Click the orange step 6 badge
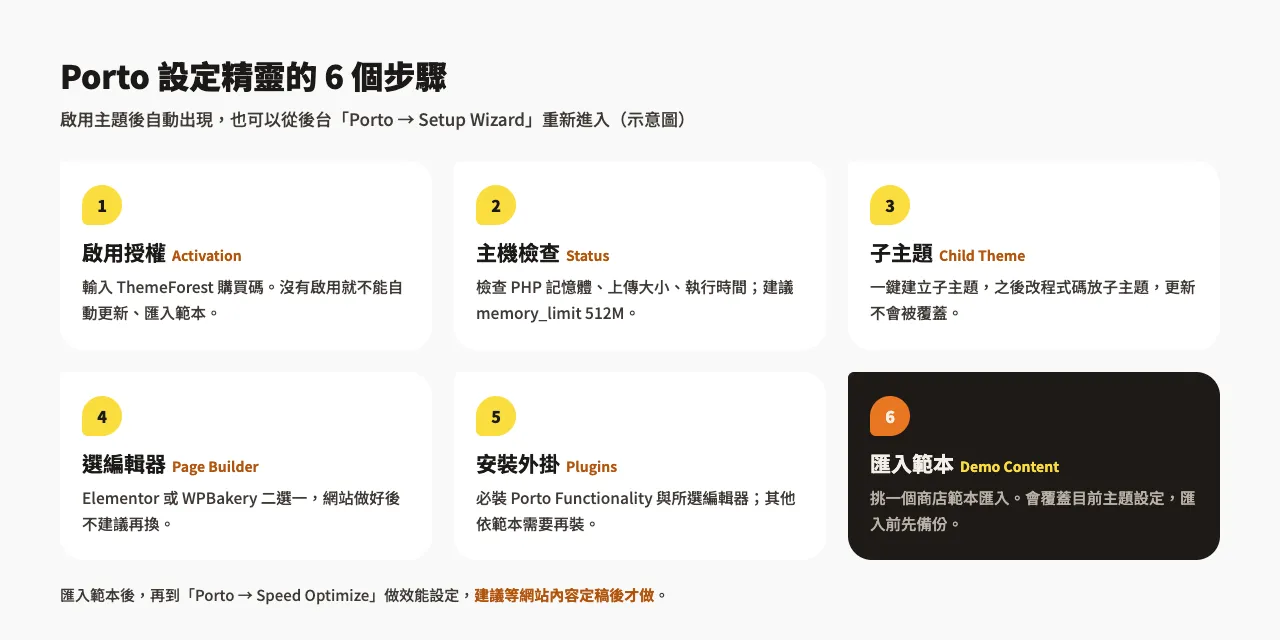 [x=890, y=416]
